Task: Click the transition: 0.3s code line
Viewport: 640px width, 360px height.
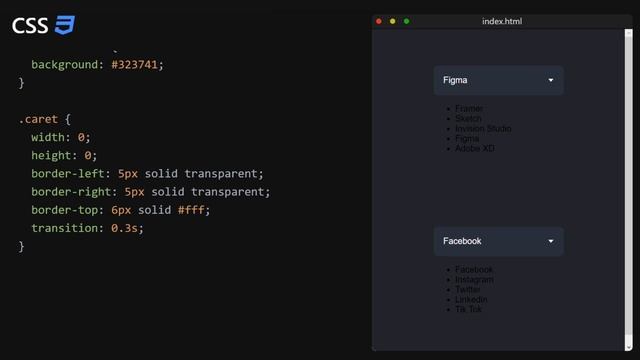Action: tap(87, 228)
